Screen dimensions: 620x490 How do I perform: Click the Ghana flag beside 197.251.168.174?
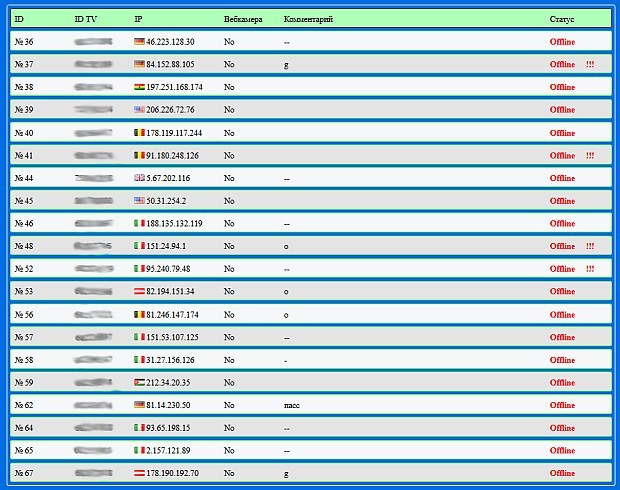(x=139, y=87)
